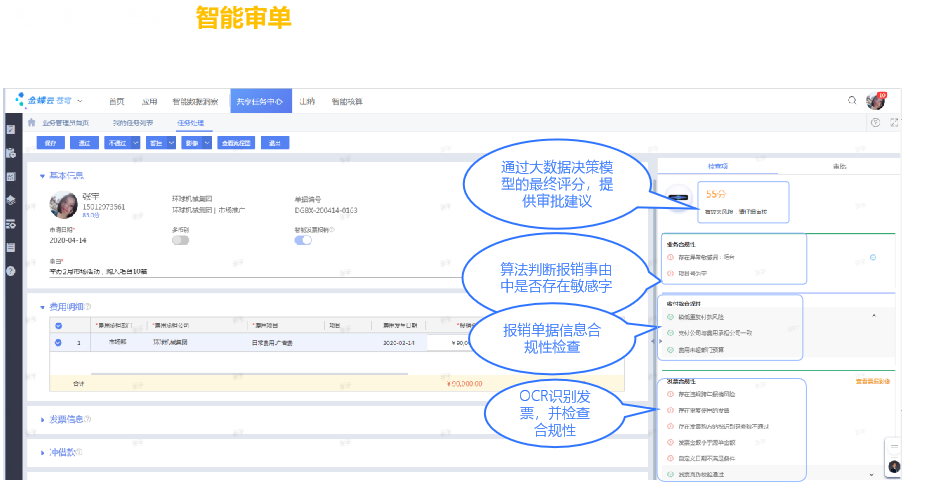Tick the select-all checkbox in the 费用明细 header
The image size is (931, 482).
[58, 325]
